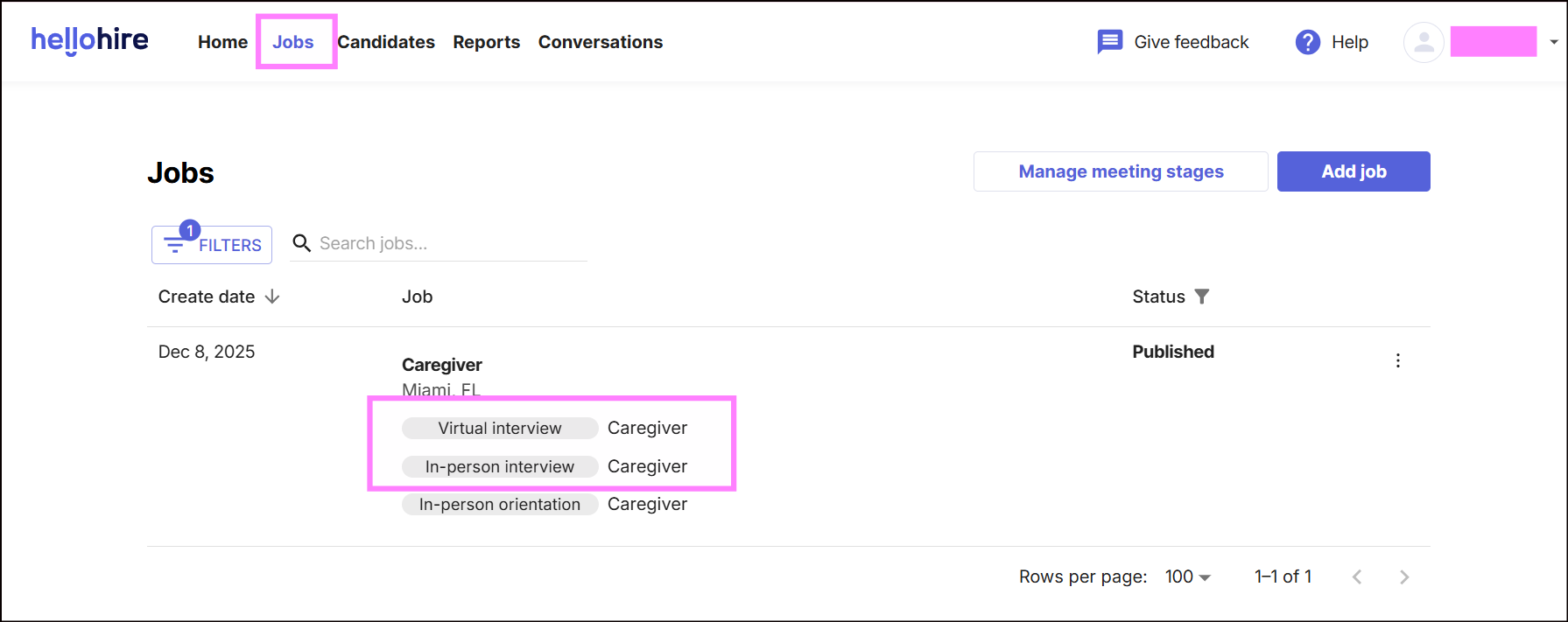This screenshot has width=1568, height=622.
Task: Expand the account menu caret
Action: [x=1554, y=42]
